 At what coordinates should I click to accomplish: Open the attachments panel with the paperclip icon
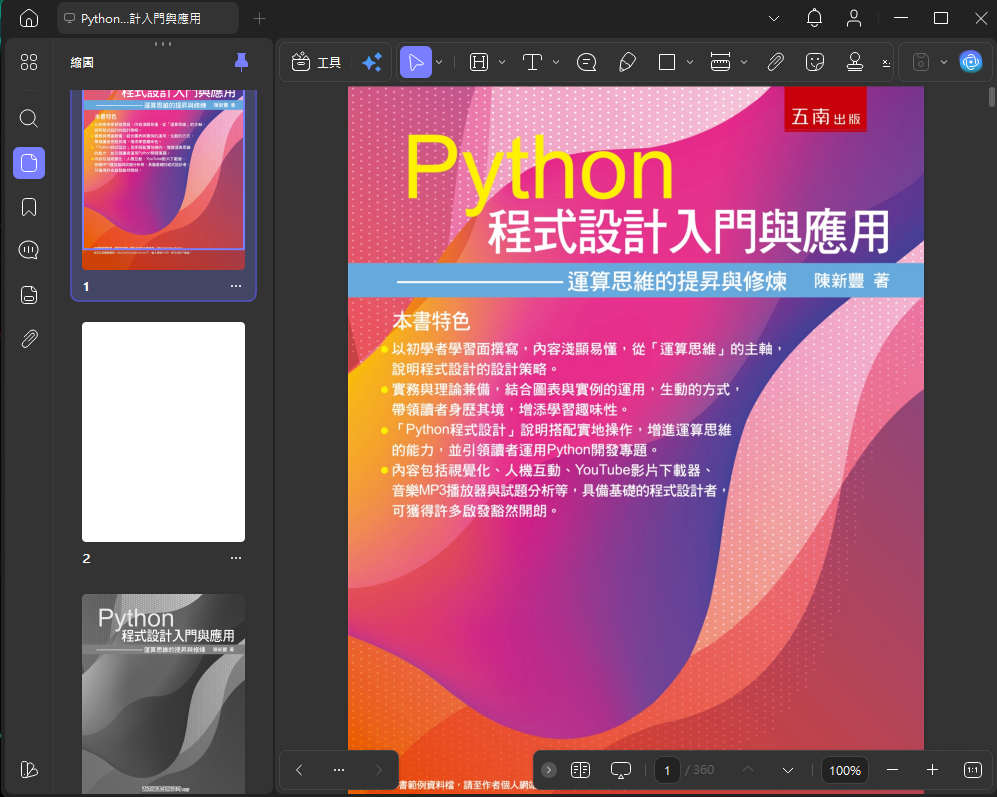tap(29, 338)
